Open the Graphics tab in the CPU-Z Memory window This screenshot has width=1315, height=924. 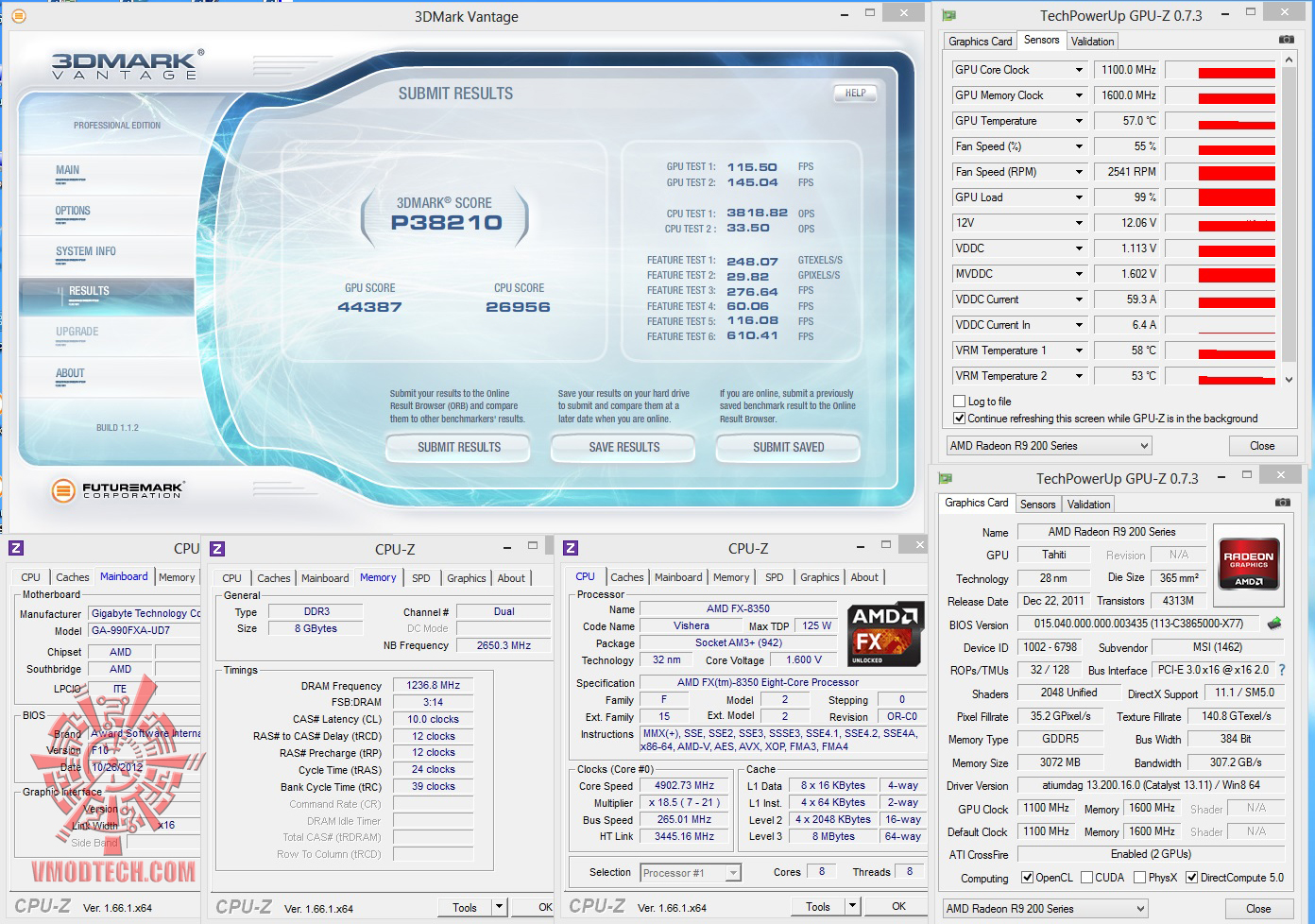click(467, 578)
